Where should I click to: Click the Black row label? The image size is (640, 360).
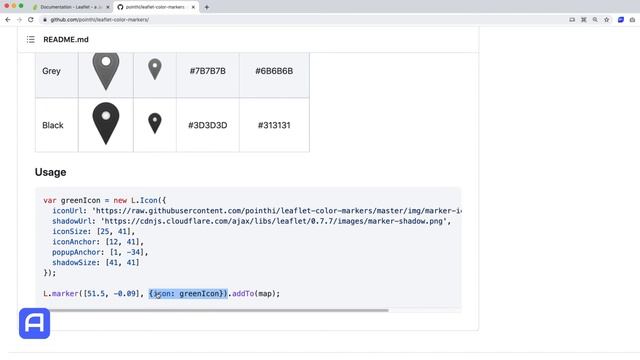point(53,125)
